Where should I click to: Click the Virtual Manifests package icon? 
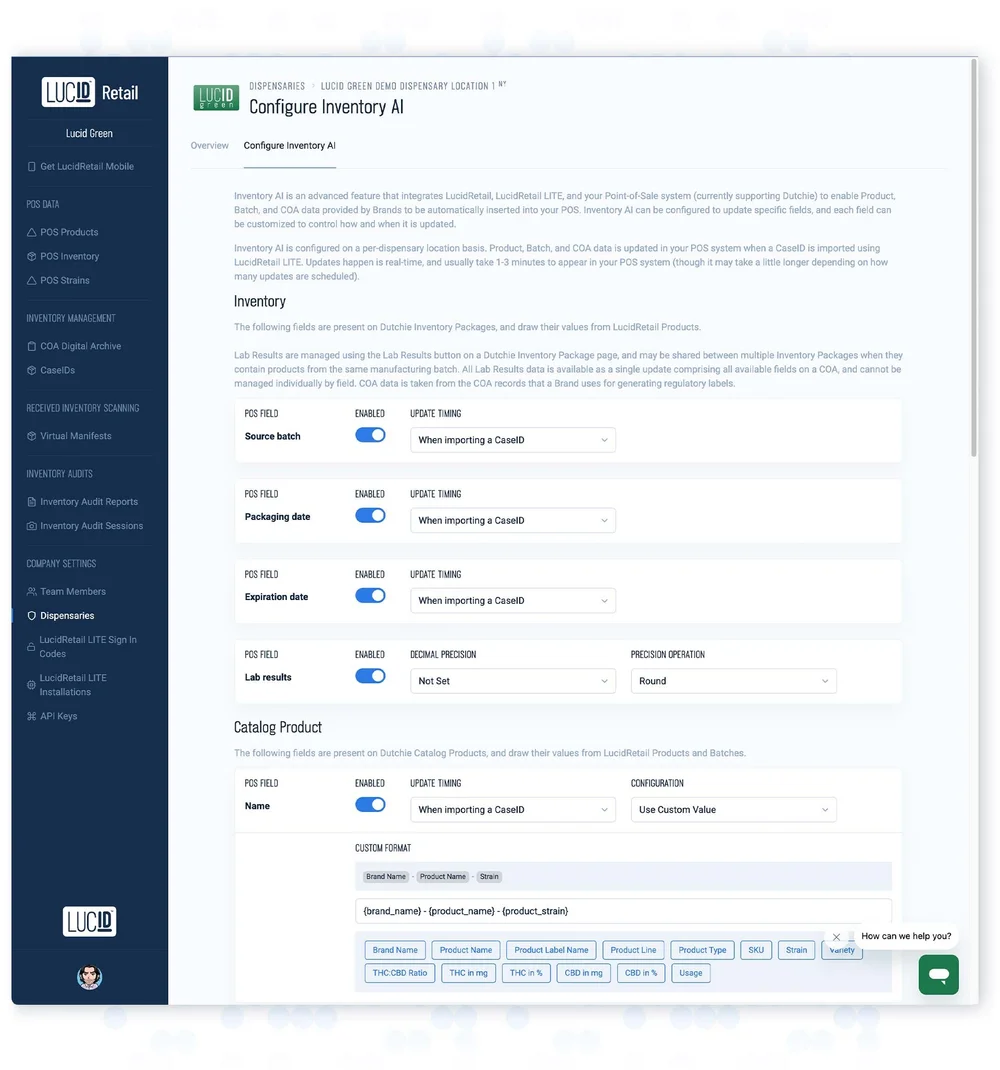(x=31, y=436)
